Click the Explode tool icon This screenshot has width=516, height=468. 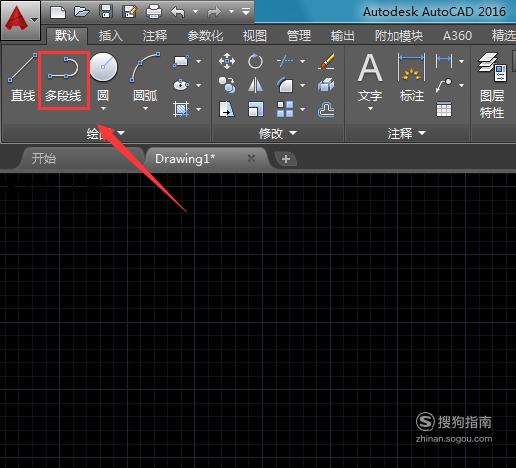pyautogui.click(x=326, y=85)
